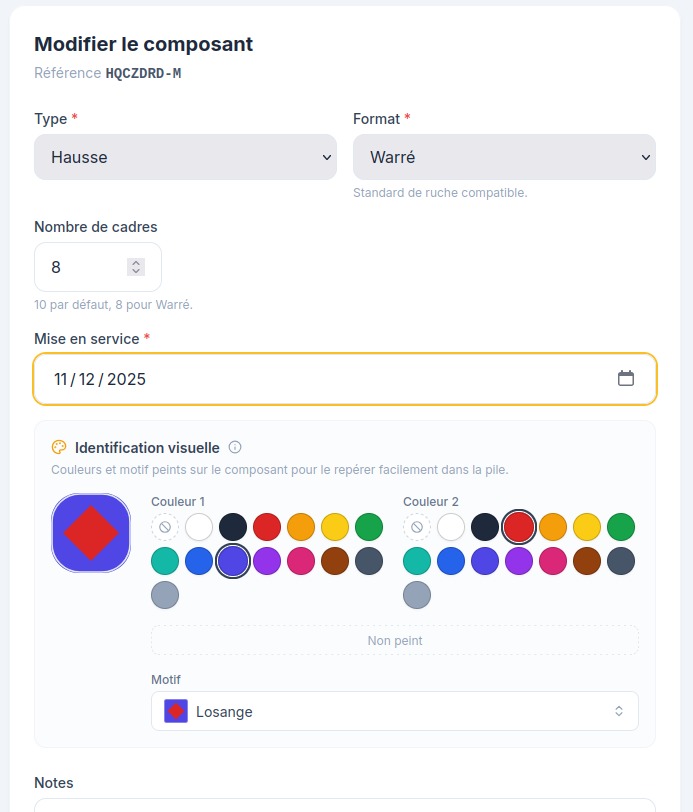Pick the white swatch in Couleur 1
The height and width of the screenshot is (812, 693).
[x=199, y=527]
